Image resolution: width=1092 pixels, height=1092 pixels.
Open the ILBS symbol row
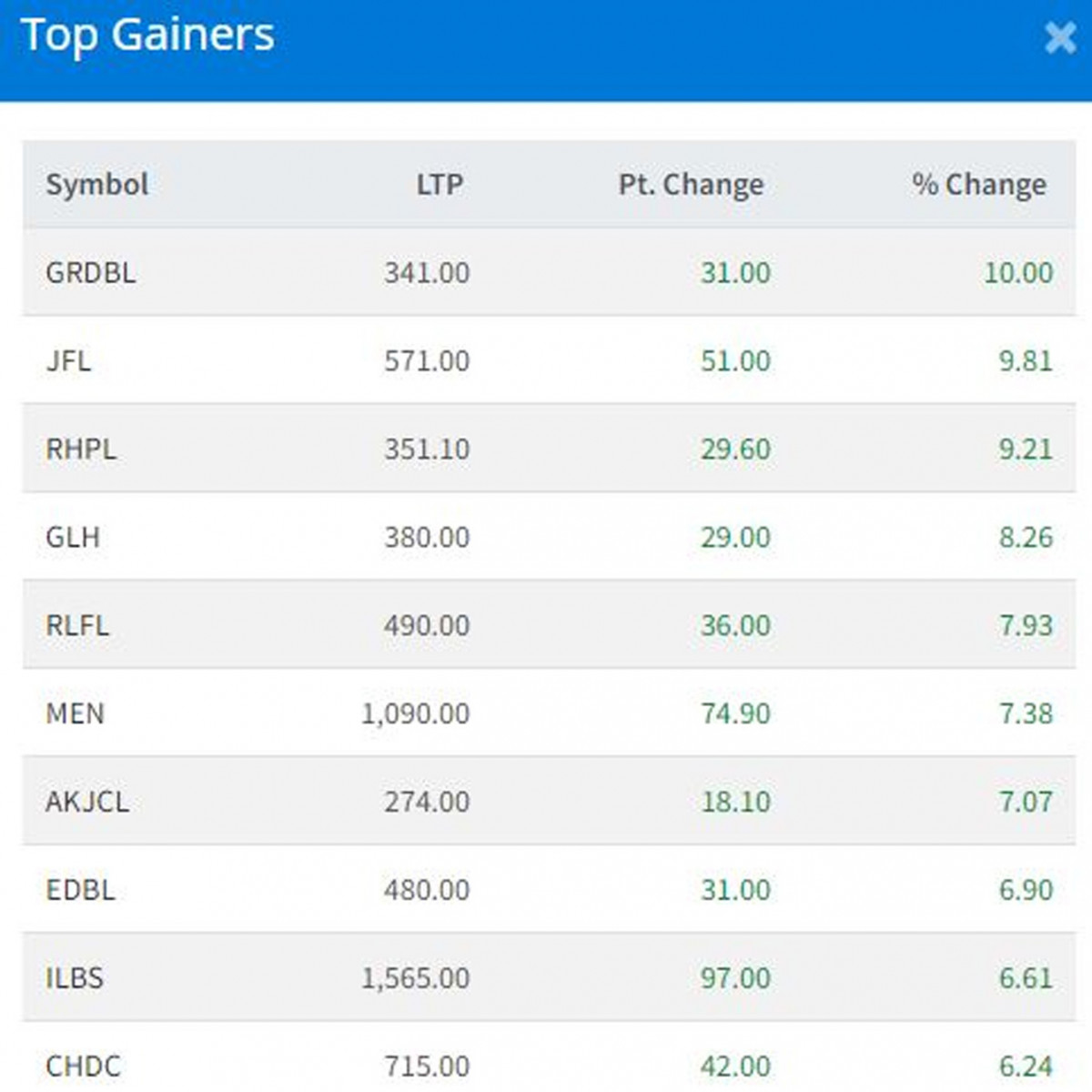pyautogui.click(x=75, y=978)
